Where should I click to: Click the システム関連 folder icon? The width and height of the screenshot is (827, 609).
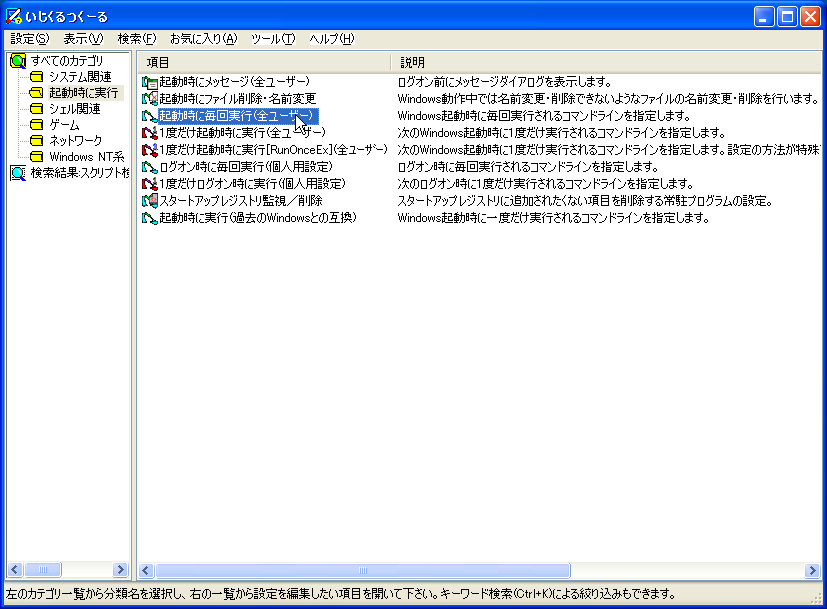(x=36, y=77)
